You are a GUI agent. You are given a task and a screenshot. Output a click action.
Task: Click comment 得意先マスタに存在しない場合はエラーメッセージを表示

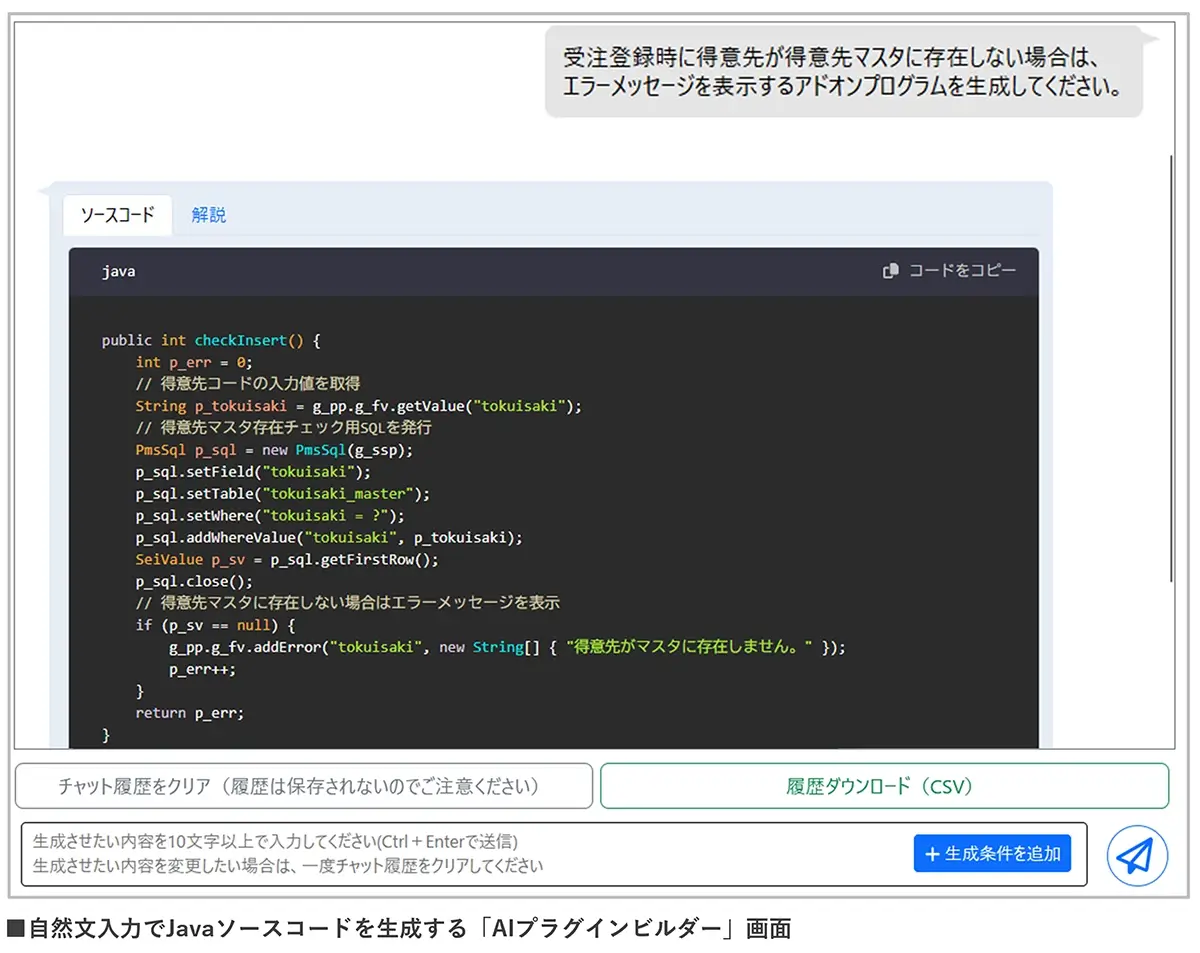pos(347,604)
